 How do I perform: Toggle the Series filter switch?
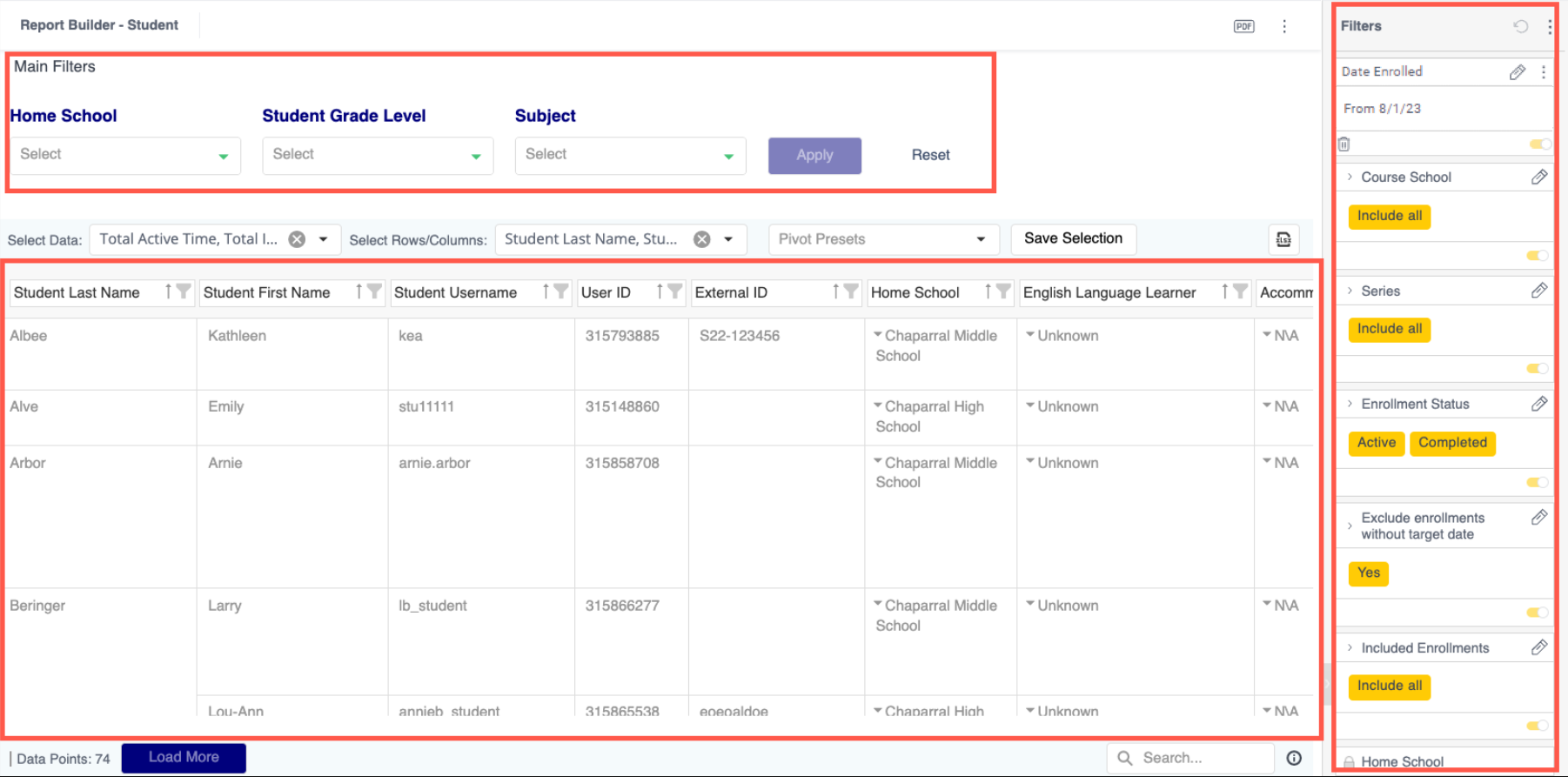[x=1538, y=369]
